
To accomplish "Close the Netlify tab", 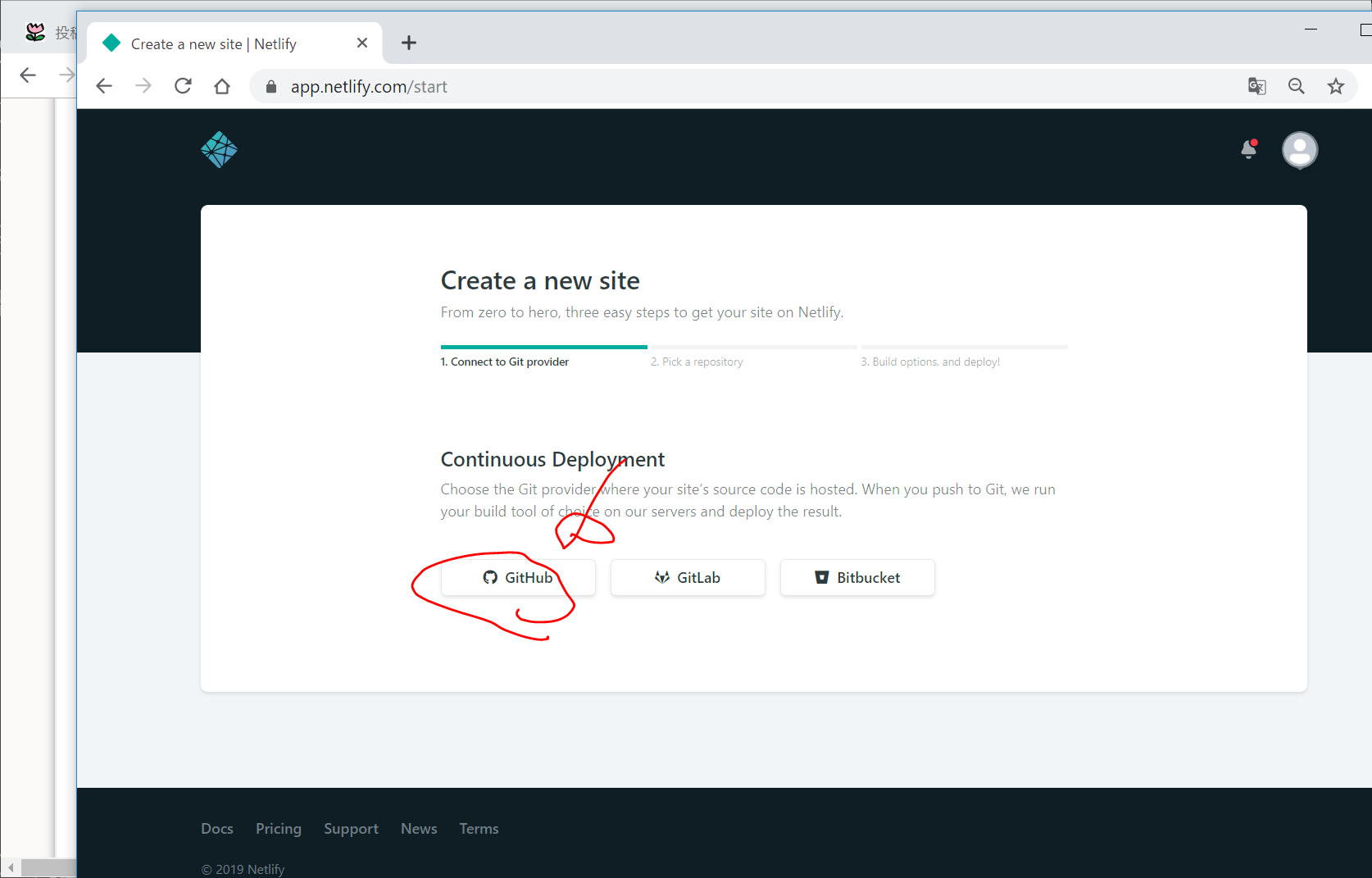I will (x=362, y=43).
